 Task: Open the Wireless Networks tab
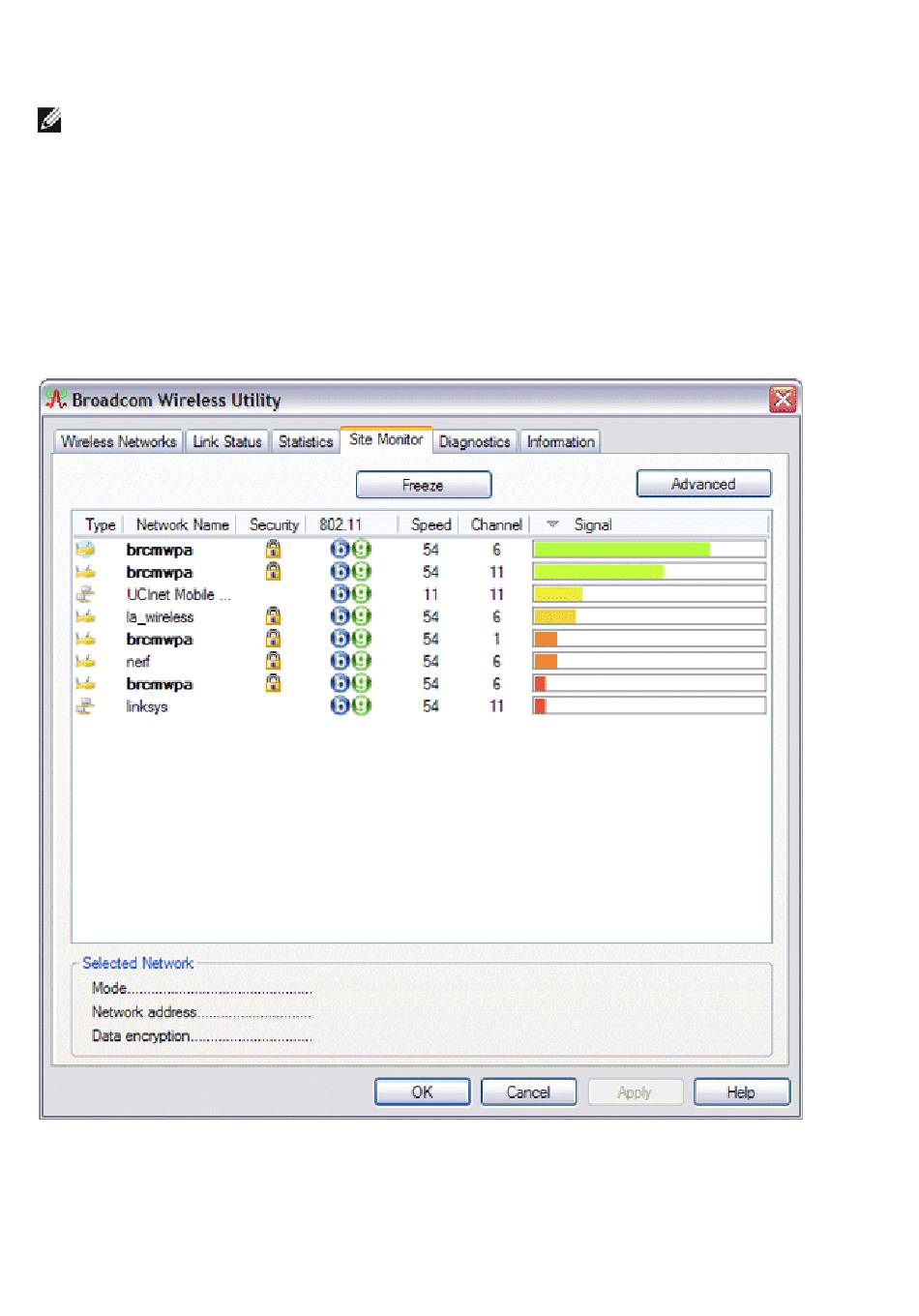tap(118, 441)
